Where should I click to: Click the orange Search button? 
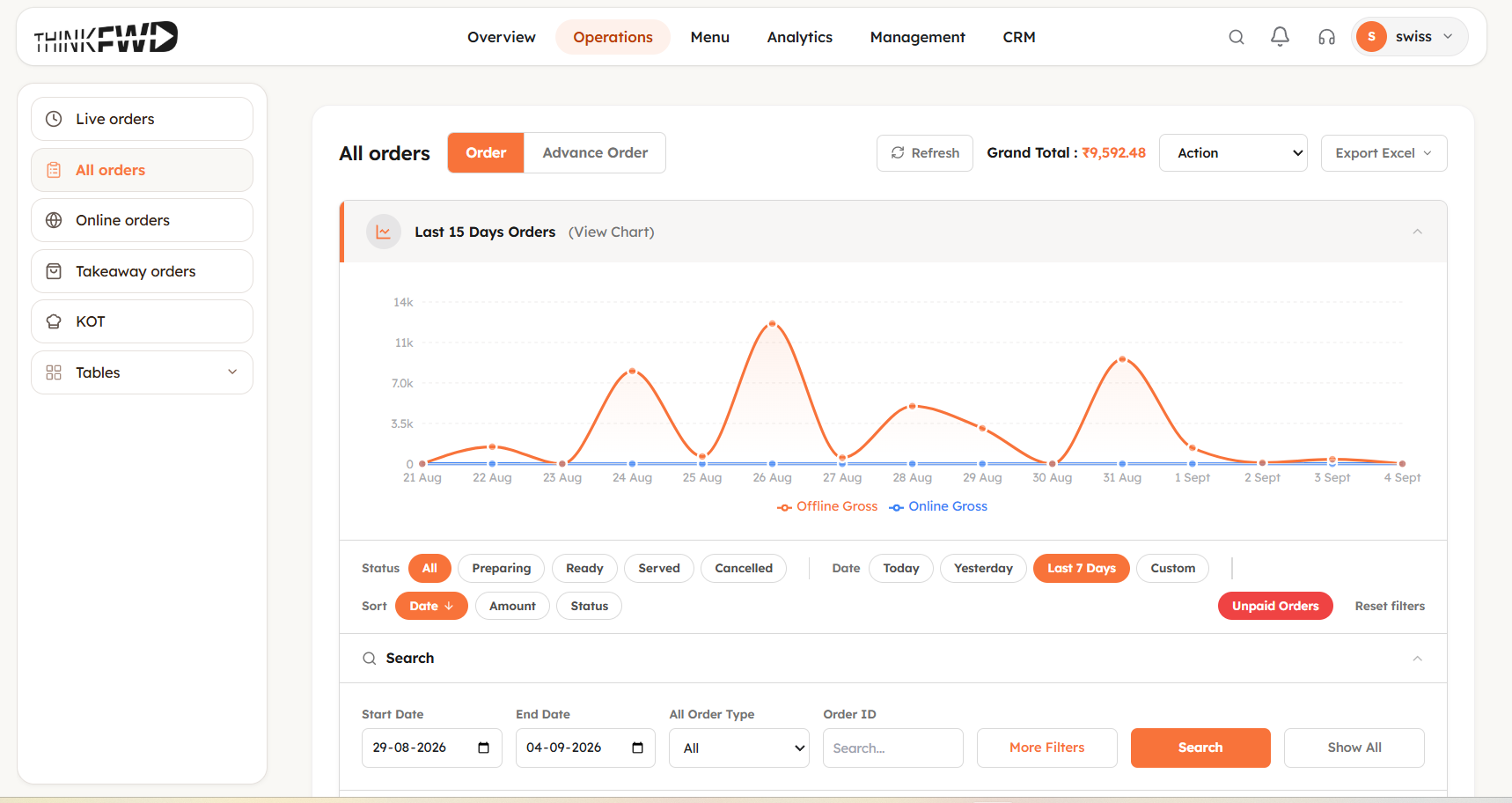coord(1200,748)
